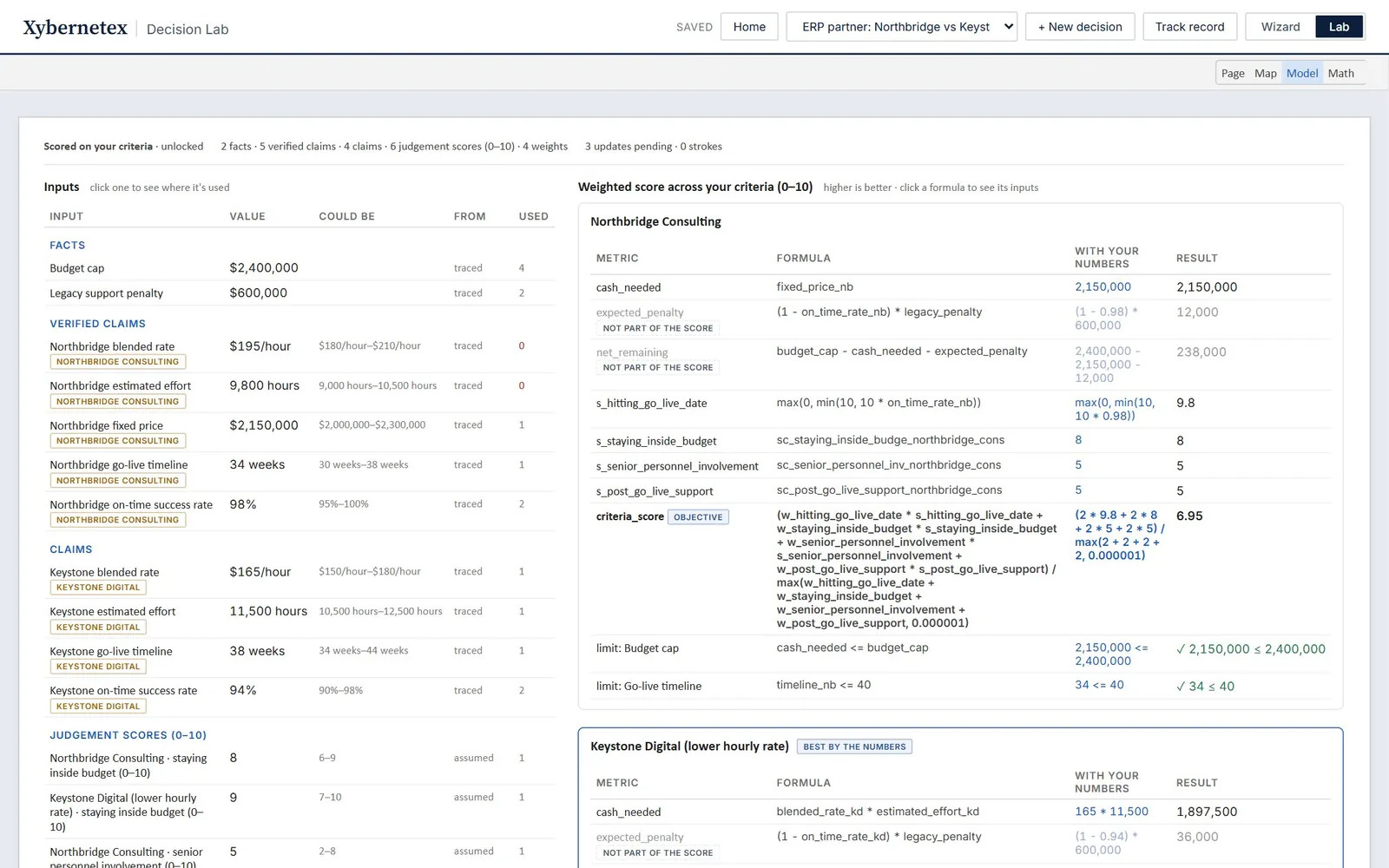Select the Model view tab
The image size is (1389, 868).
tap(1302, 73)
